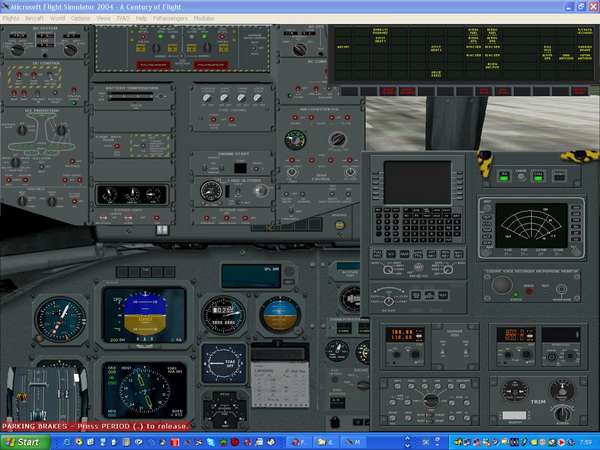600x450 pixels.
Task: Click the fourth white toggle switch in row
Action: pyautogui.click(x=258, y=98)
